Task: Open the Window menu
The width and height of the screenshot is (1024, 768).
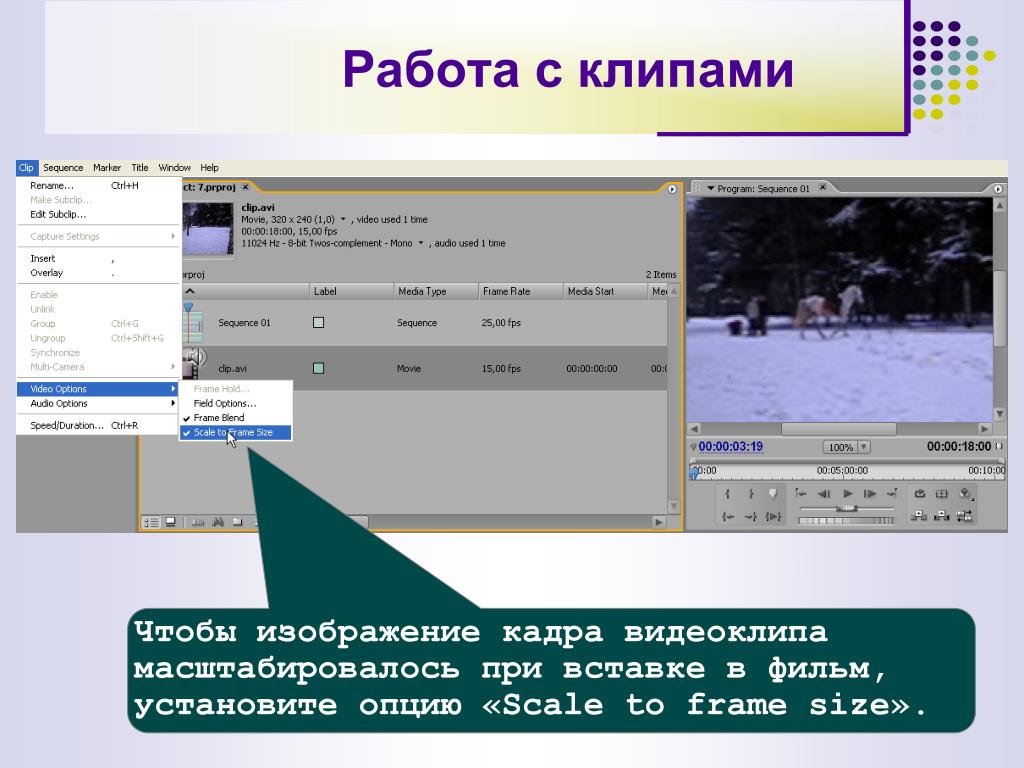Action: tap(174, 168)
